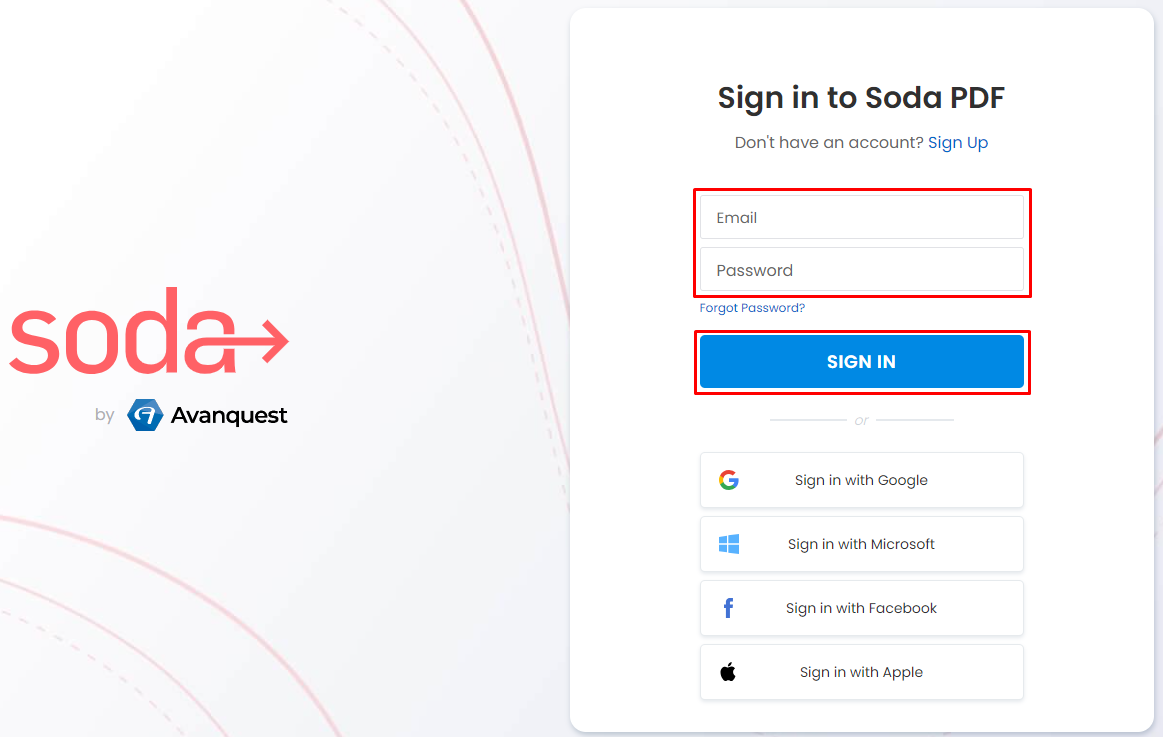Click the Avanquest hexagonal logo icon

[x=144, y=415]
